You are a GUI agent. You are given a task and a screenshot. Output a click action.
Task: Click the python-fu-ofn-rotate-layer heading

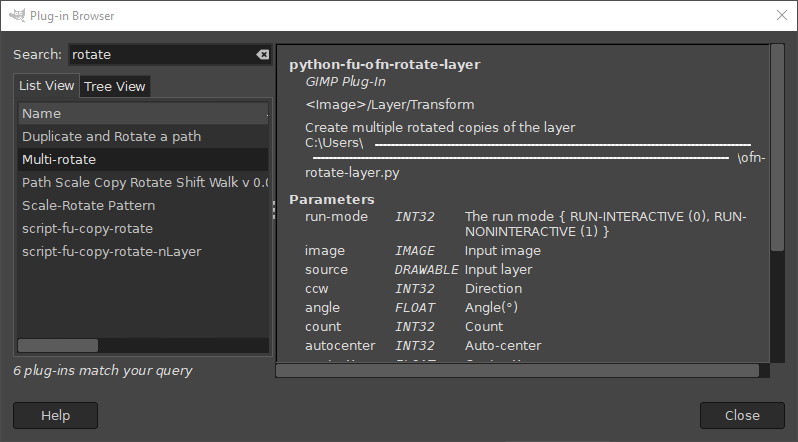(x=385, y=64)
